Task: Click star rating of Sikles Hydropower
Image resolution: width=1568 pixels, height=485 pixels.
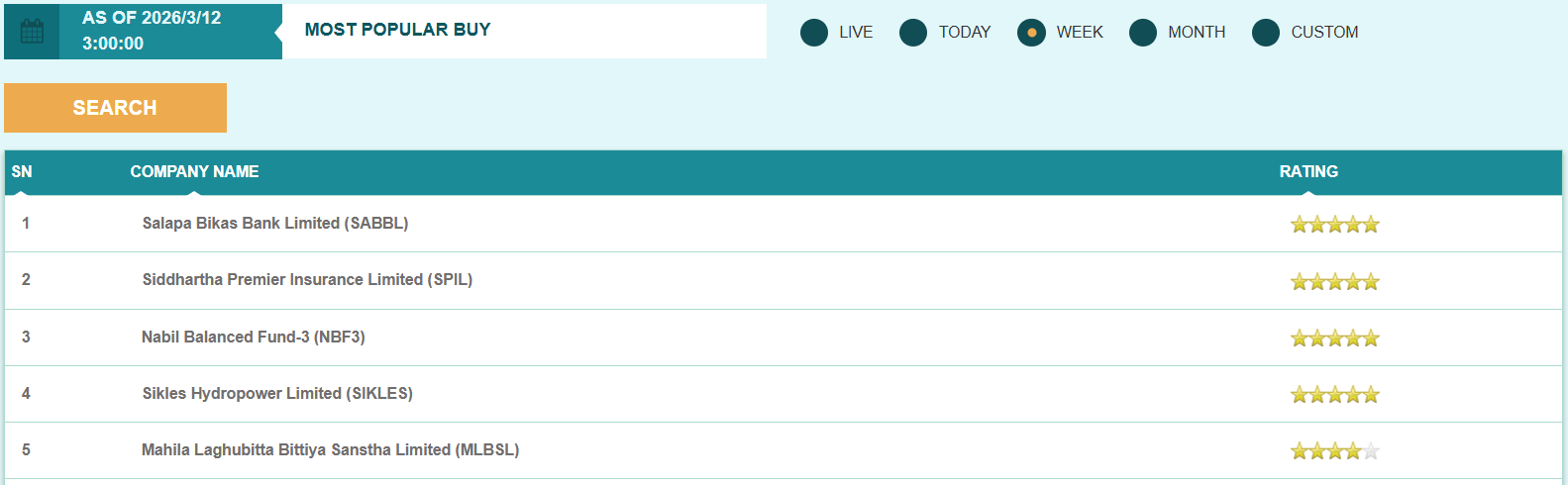Action: click(1334, 395)
